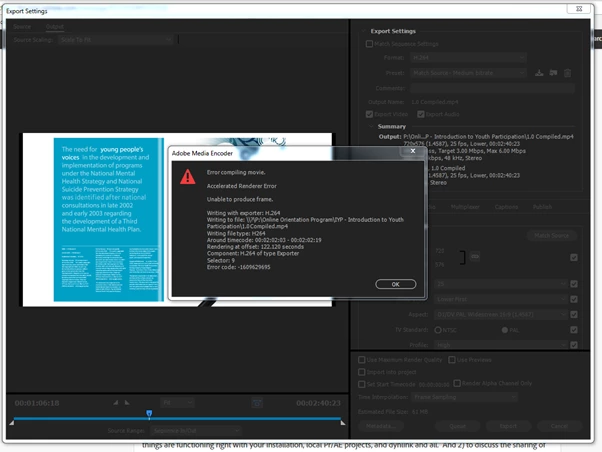This screenshot has height=452, width=602.
Task: Click the timeline in-point marker
Action: coord(12,423)
